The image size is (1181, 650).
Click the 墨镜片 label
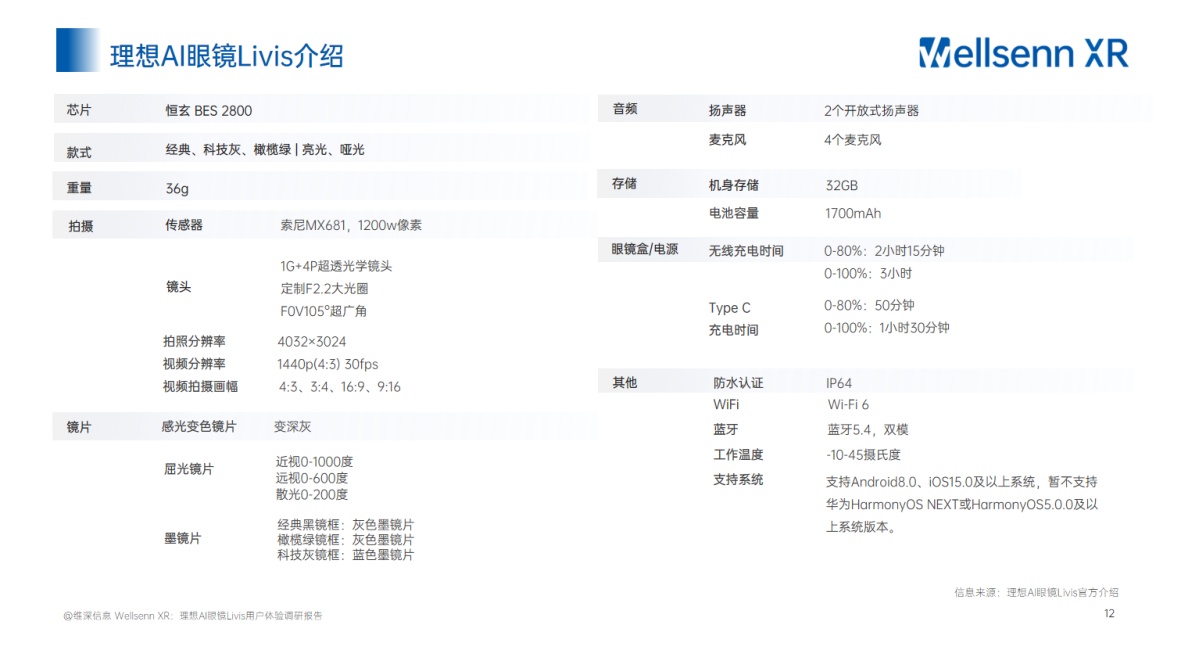click(x=183, y=539)
